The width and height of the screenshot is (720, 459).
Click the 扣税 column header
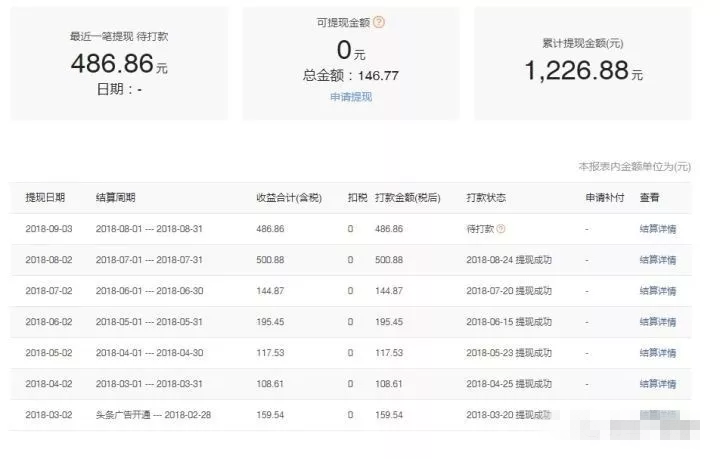(357, 197)
